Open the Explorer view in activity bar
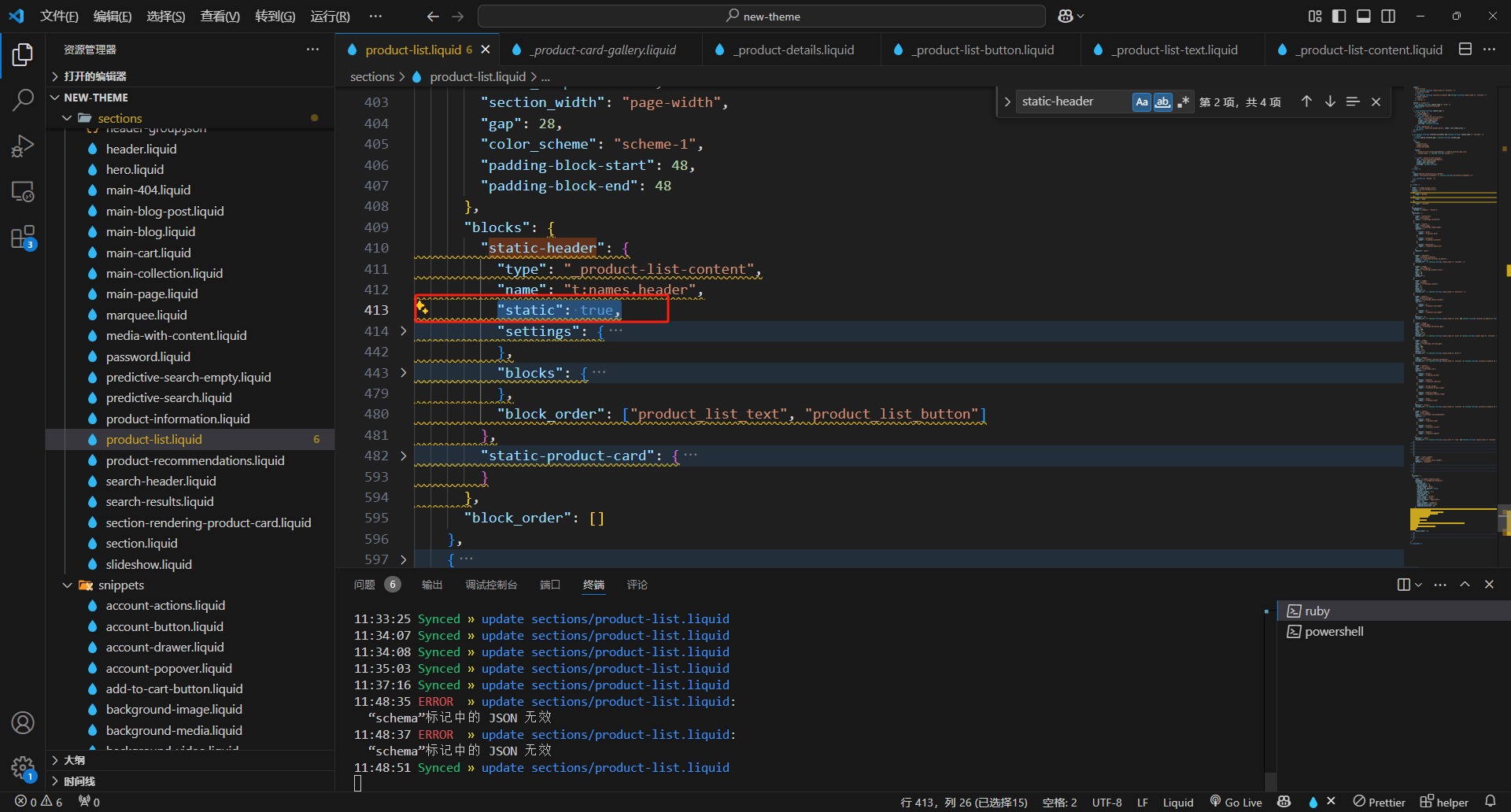Image resolution: width=1511 pixels, height=812 pixels. pos(23,54)
